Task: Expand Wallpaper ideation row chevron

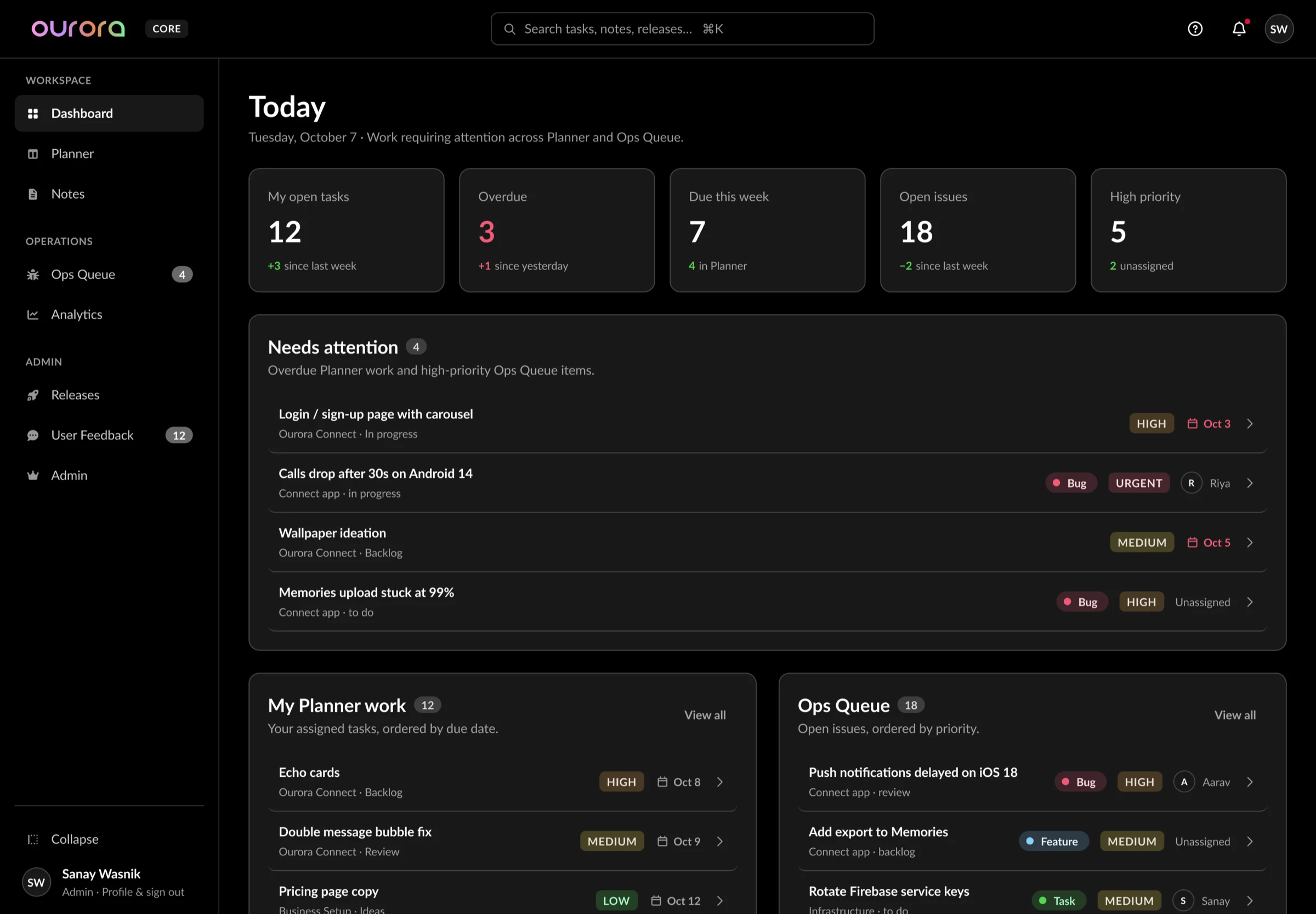Action: 1250,543
